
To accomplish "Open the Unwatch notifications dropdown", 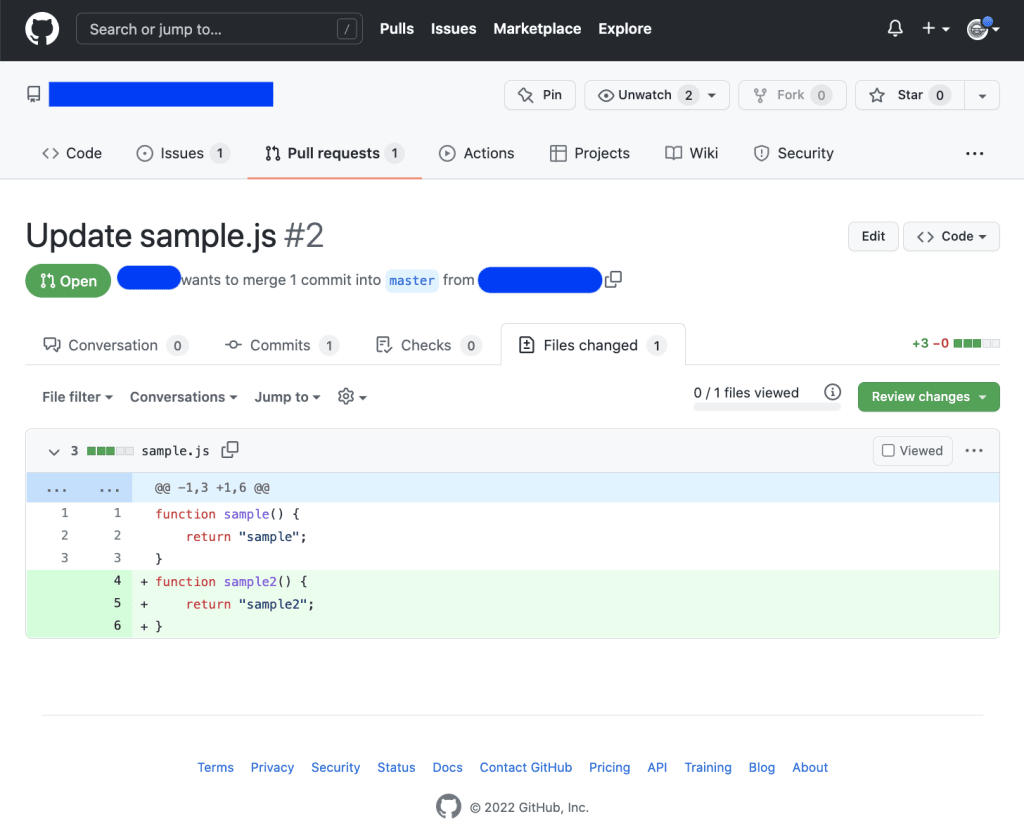I will (656, 95).
